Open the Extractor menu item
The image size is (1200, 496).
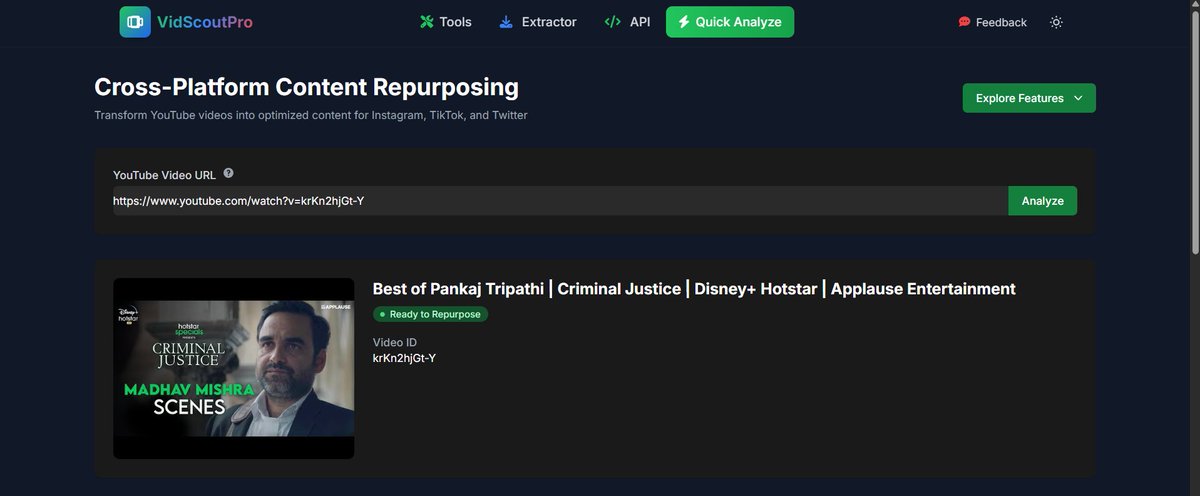coord(538,22)
